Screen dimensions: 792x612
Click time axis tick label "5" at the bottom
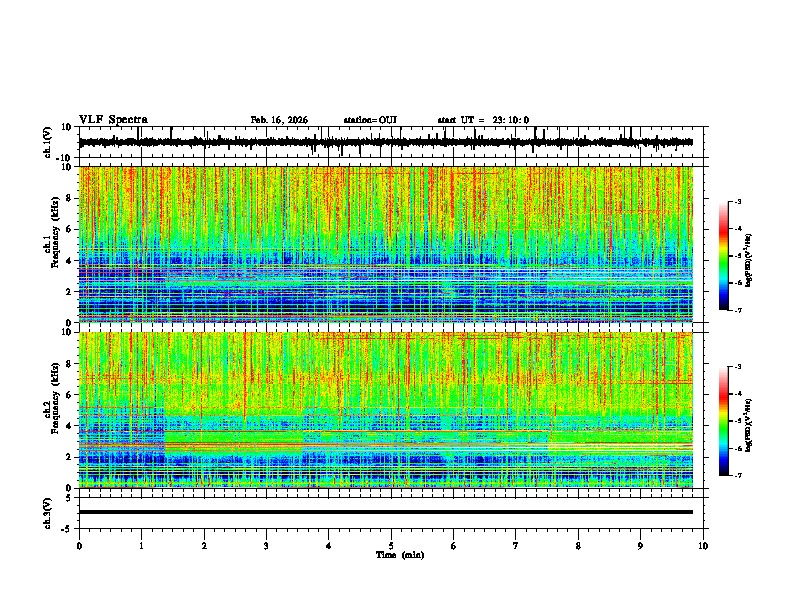tap(391, 546)
